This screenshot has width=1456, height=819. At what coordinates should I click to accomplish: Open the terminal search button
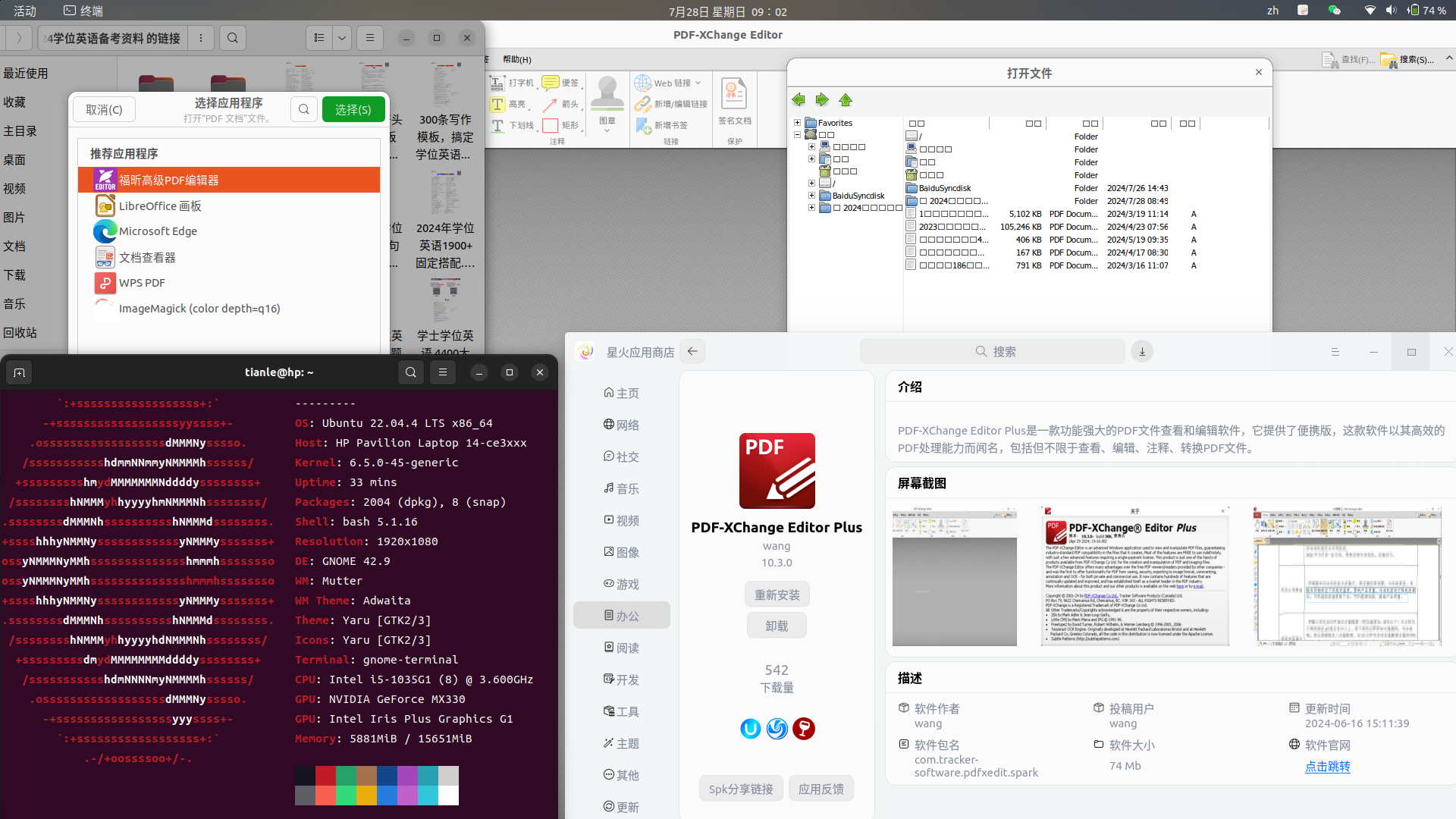tap(411, 372)
